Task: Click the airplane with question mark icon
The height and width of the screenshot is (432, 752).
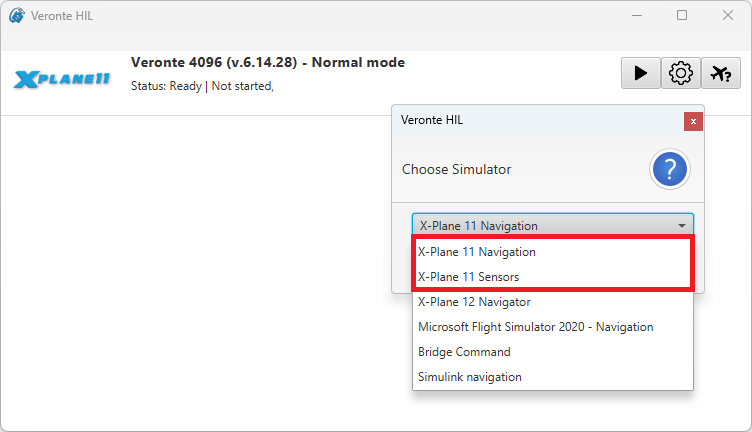Action: 720,73
